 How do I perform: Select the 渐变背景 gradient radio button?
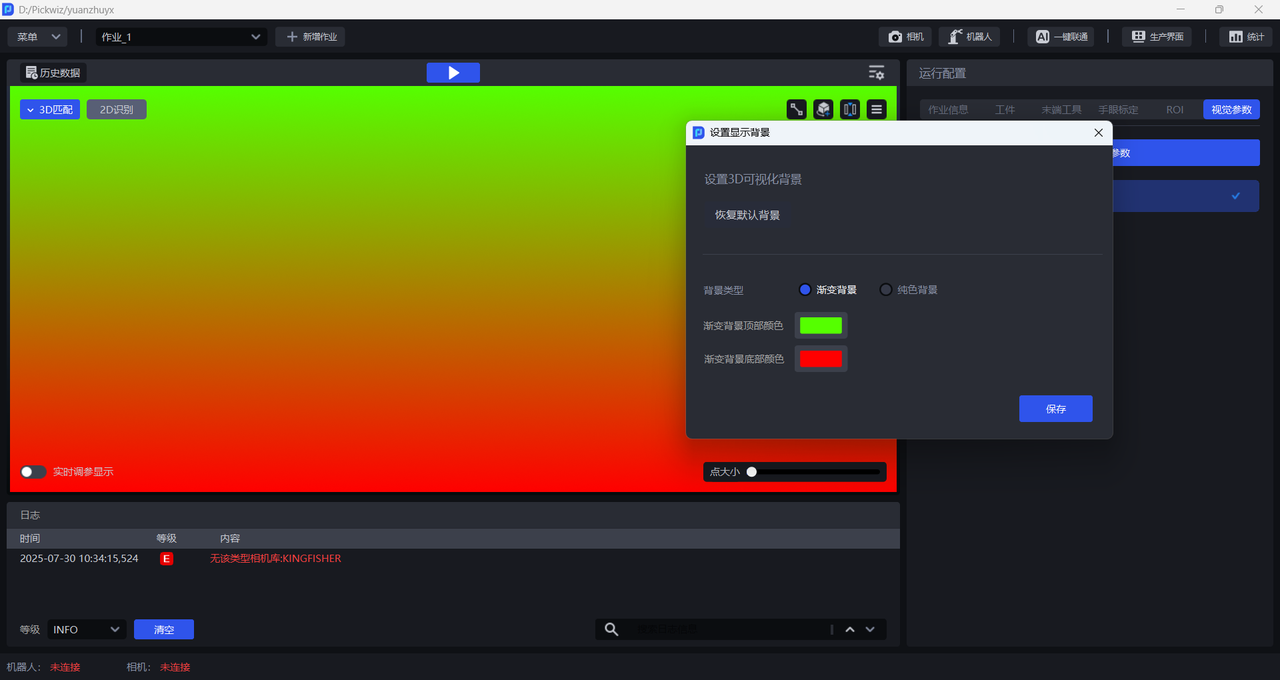(x=805, y=290)
